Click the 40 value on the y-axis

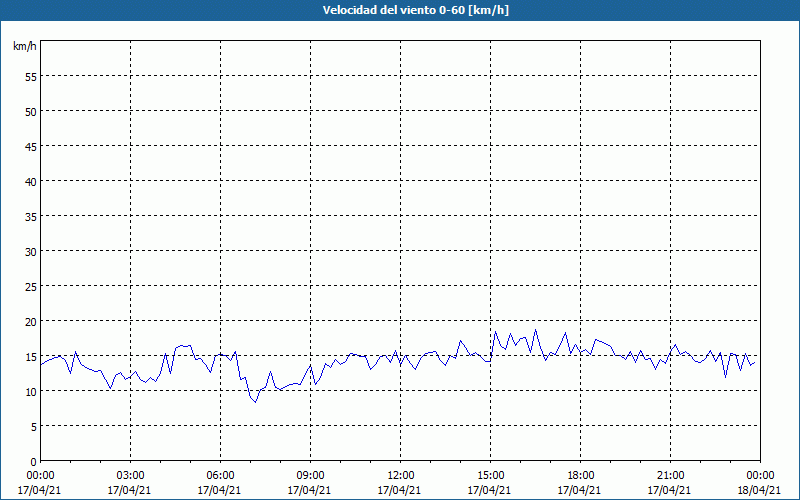coord(31,182)
